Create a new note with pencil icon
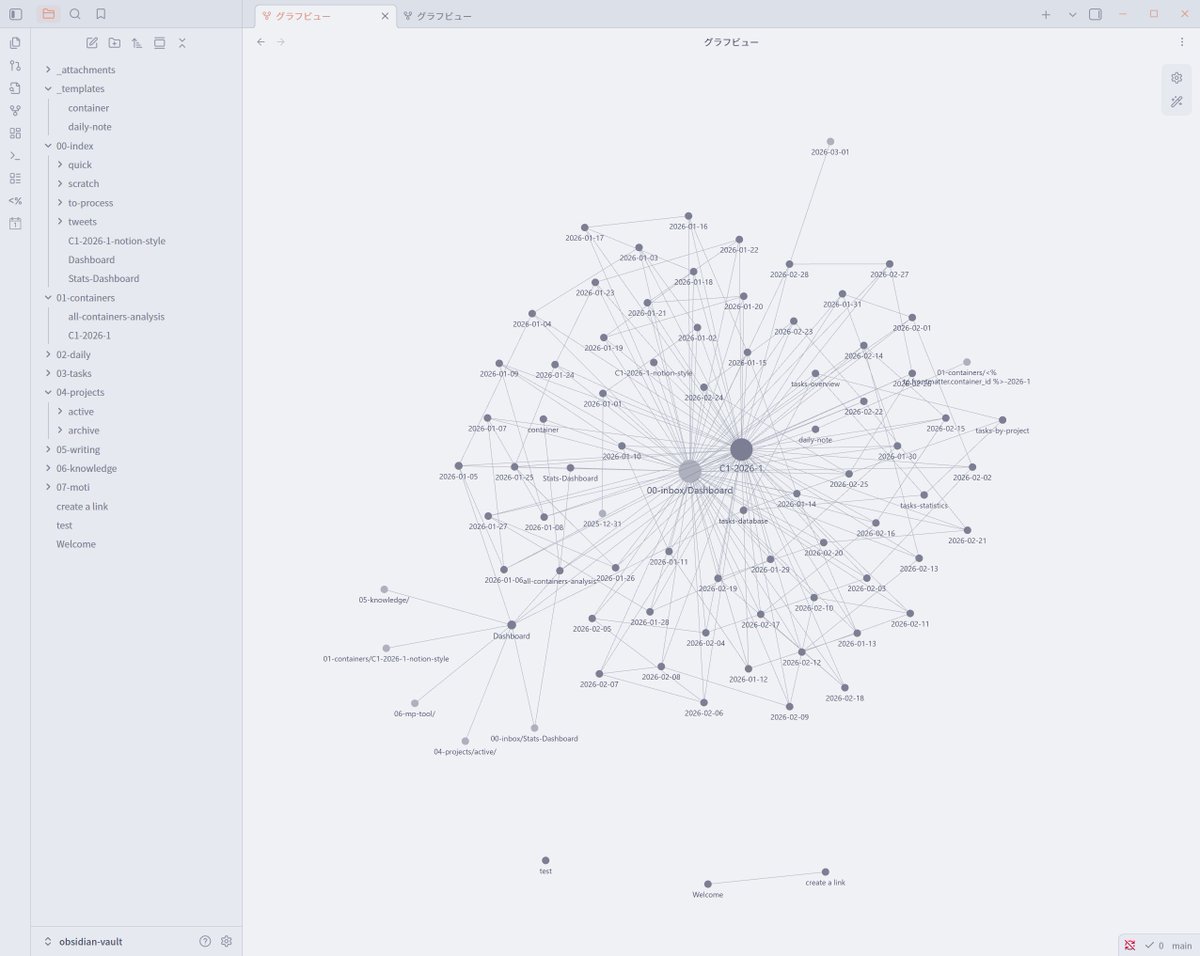The height and width of the screenshot is (956, 1200). coord(92,43)
